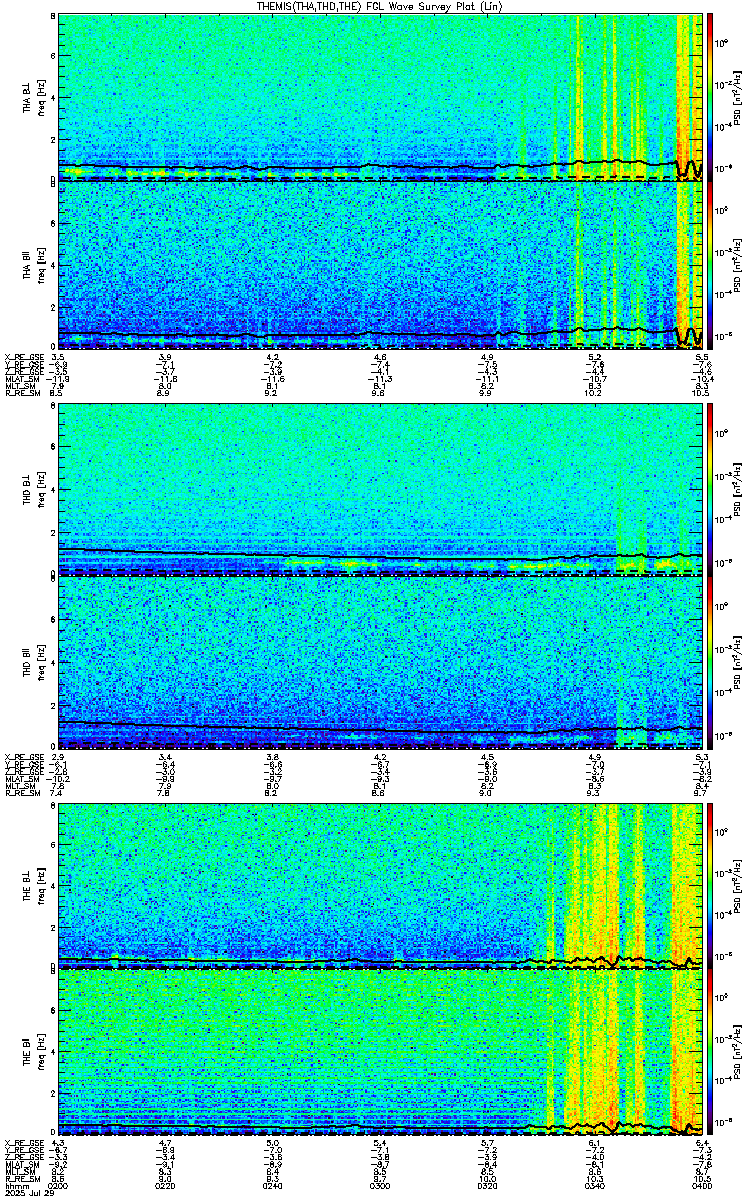Click the 'THA B⊥ freq [Hz]' axis label
The image size is (750, 1200).
[x=33, y=96]
